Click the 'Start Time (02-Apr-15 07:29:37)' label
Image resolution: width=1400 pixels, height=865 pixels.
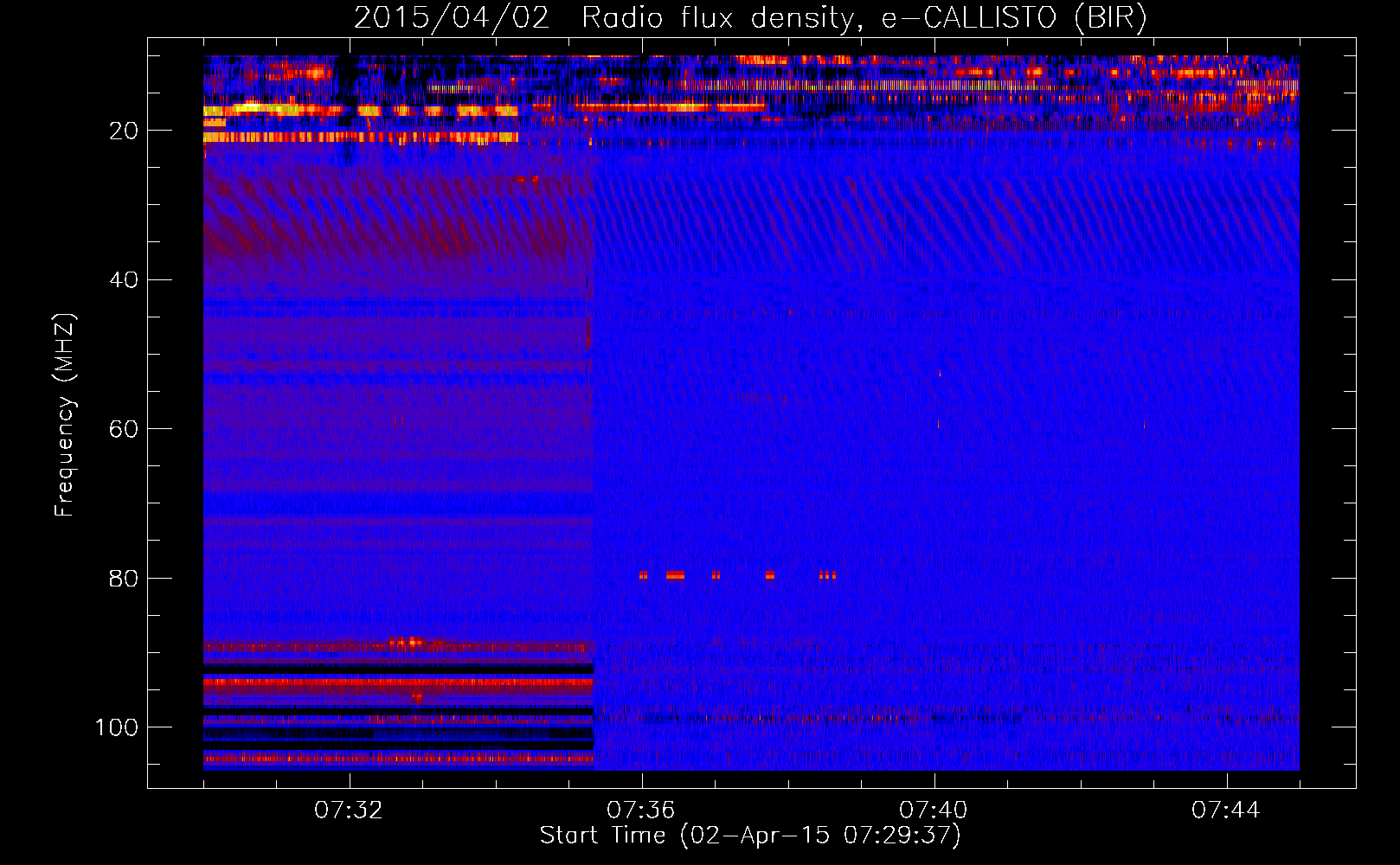point(750,835)
